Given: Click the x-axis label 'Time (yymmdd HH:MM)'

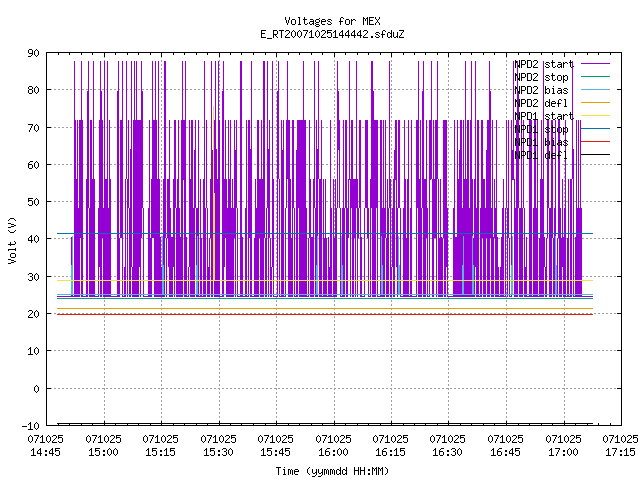Looking at the screenshot, I should pyautogui.click(x=332, y=471).
